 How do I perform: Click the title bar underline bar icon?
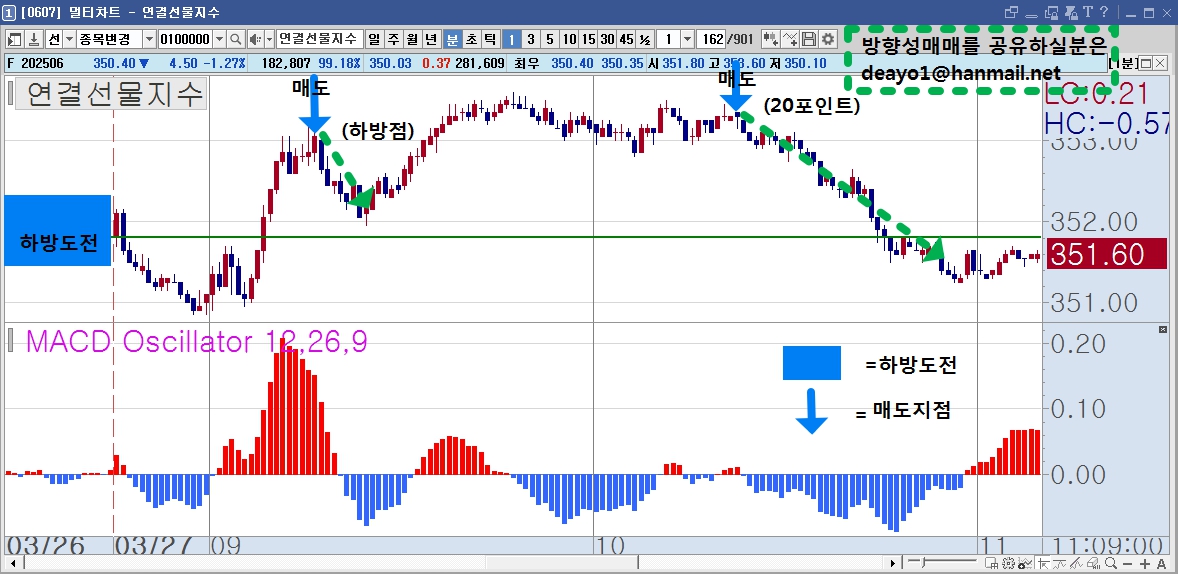pos(1031,17)
